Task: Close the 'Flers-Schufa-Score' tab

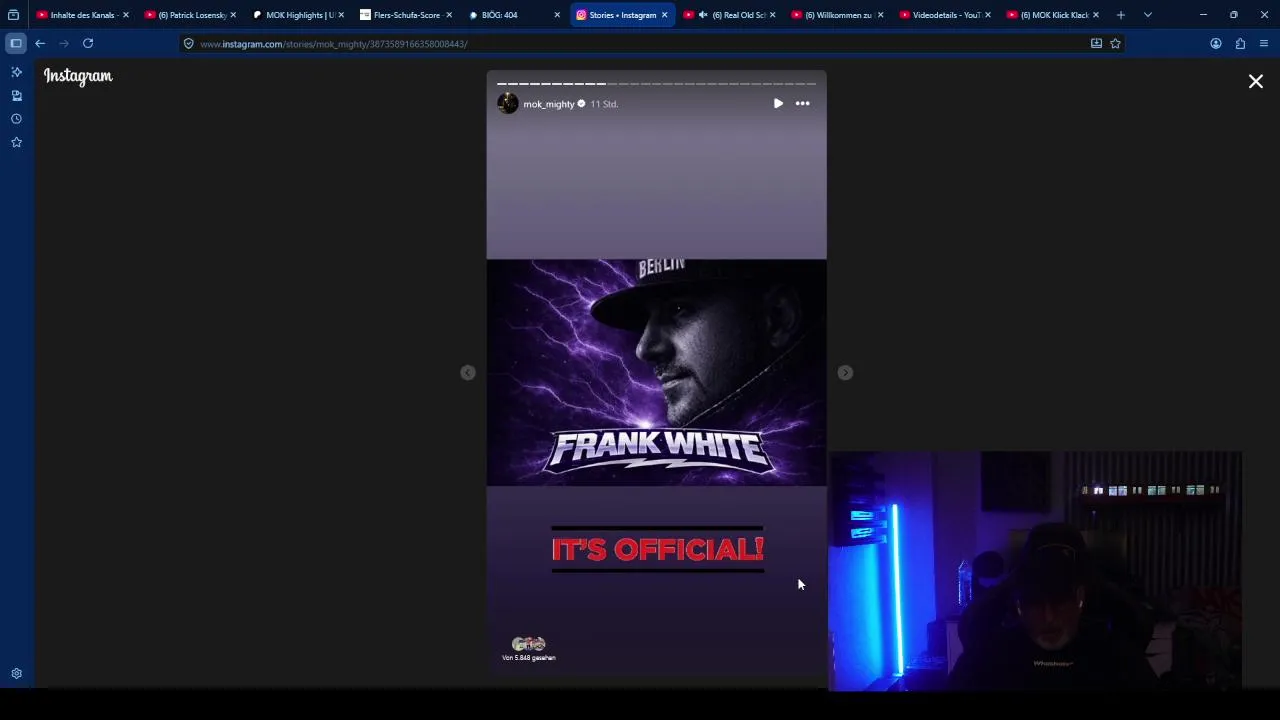Action: [x=449, y=15]
